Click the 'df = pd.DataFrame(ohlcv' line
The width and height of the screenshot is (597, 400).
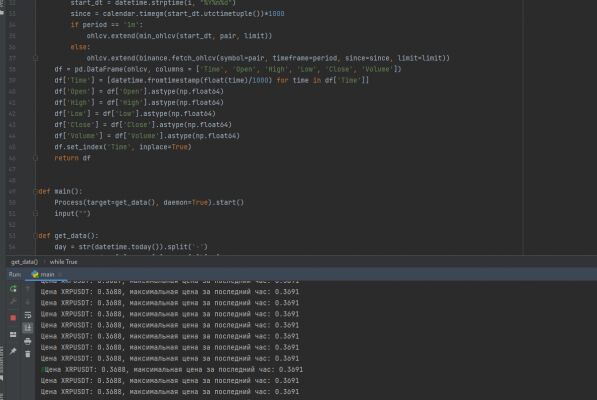(228, 69)
